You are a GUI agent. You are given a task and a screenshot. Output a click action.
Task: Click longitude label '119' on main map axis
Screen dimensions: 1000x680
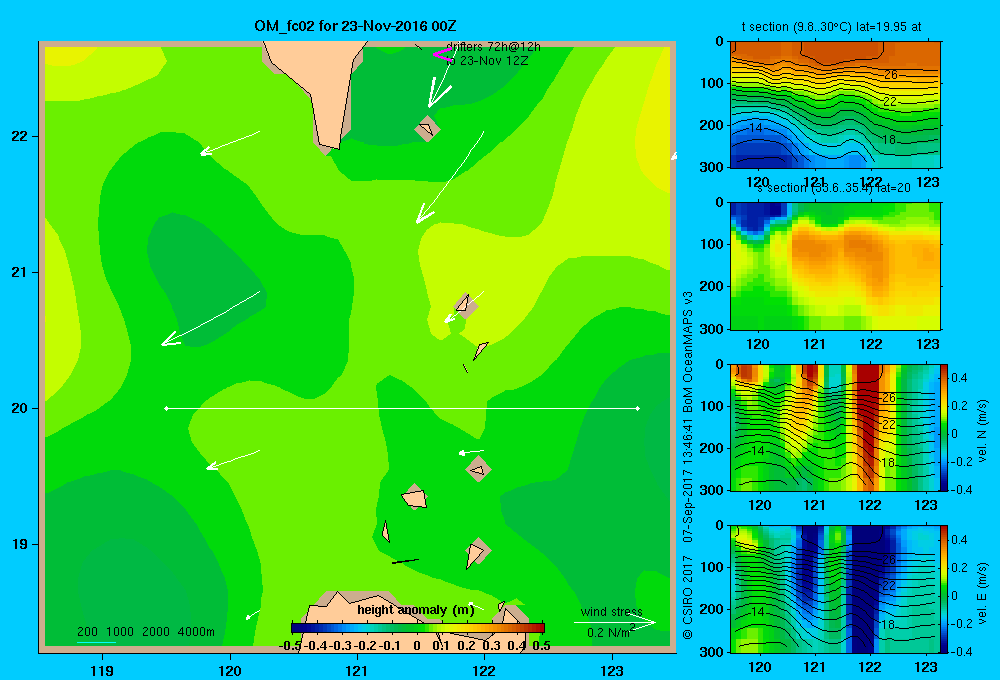point(102,670)
